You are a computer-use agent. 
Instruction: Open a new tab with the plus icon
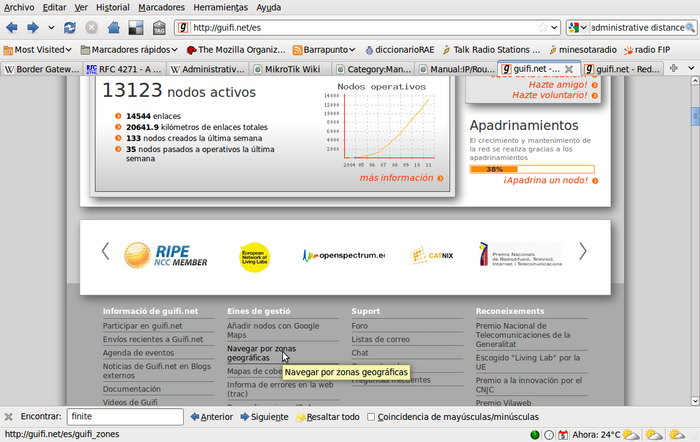[674, 68]
